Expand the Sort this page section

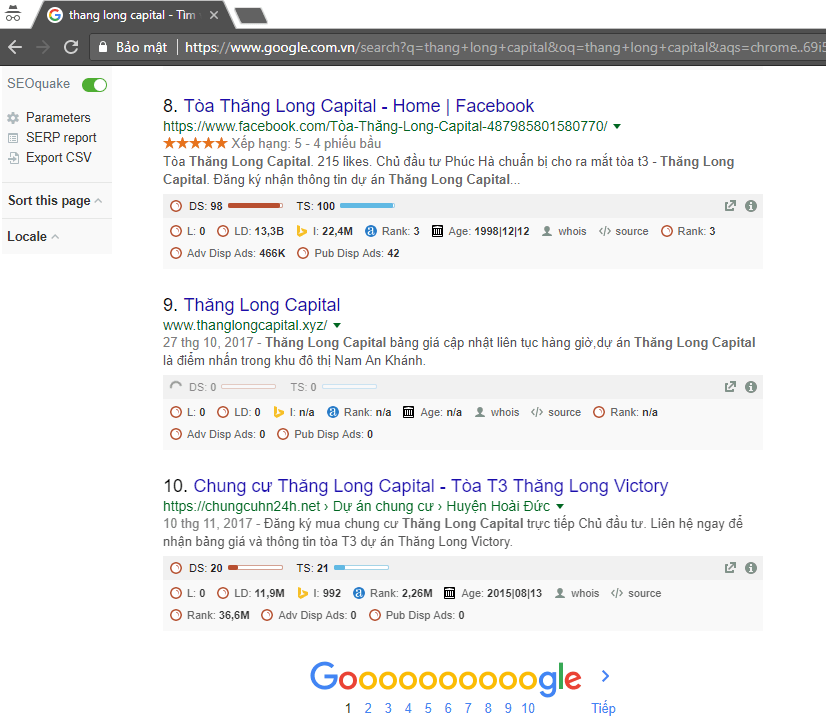55,201
